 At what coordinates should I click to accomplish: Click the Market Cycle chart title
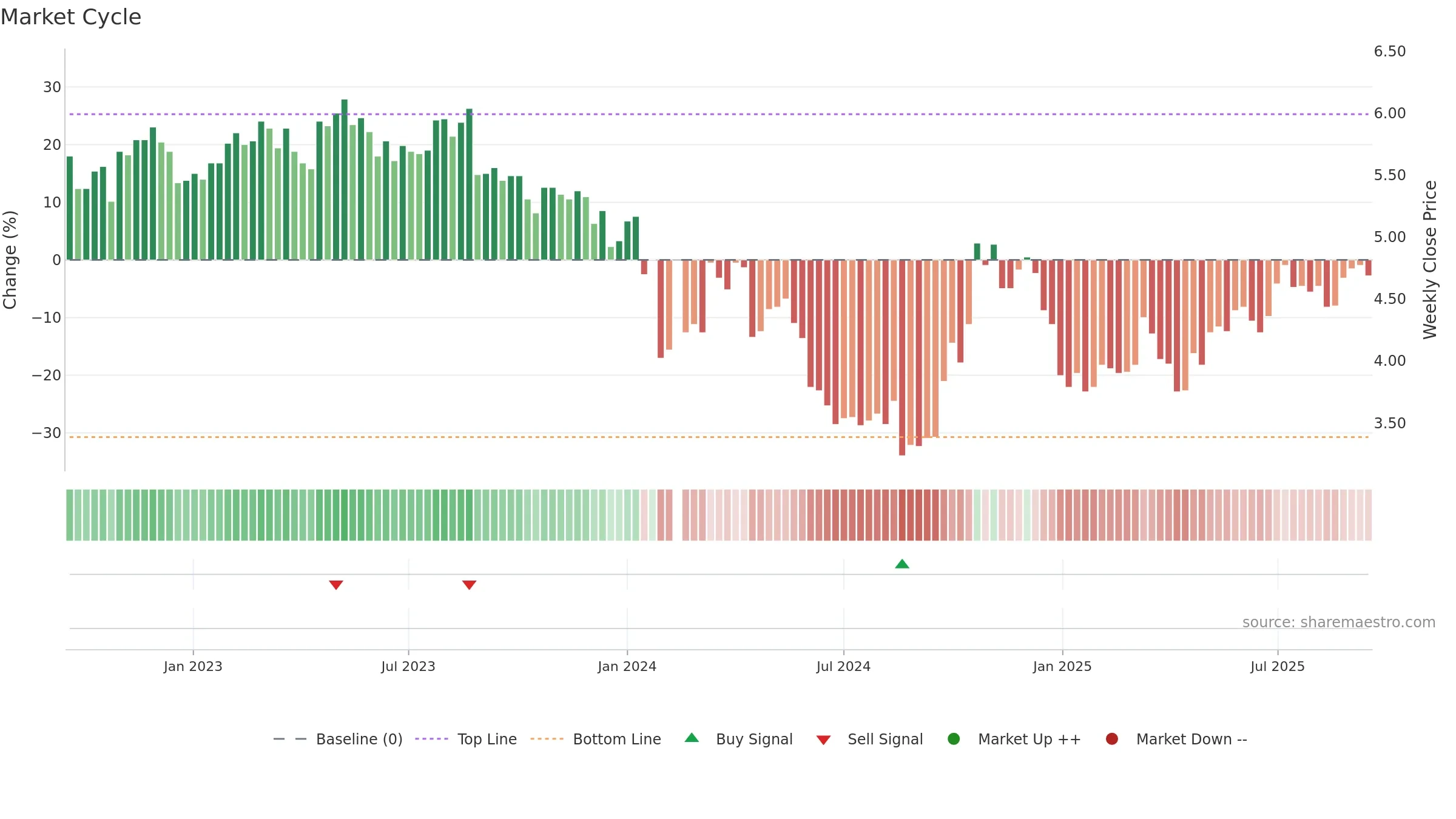[71, 17]
